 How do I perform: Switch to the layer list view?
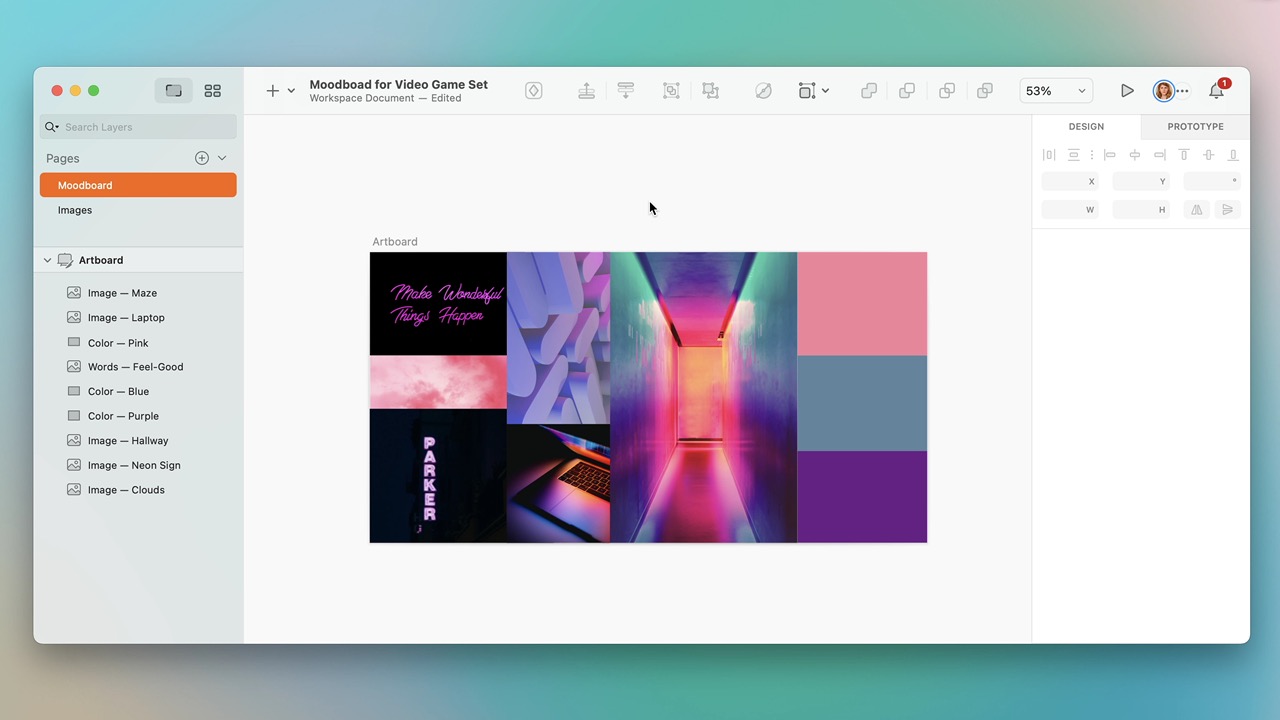point(174,91)
